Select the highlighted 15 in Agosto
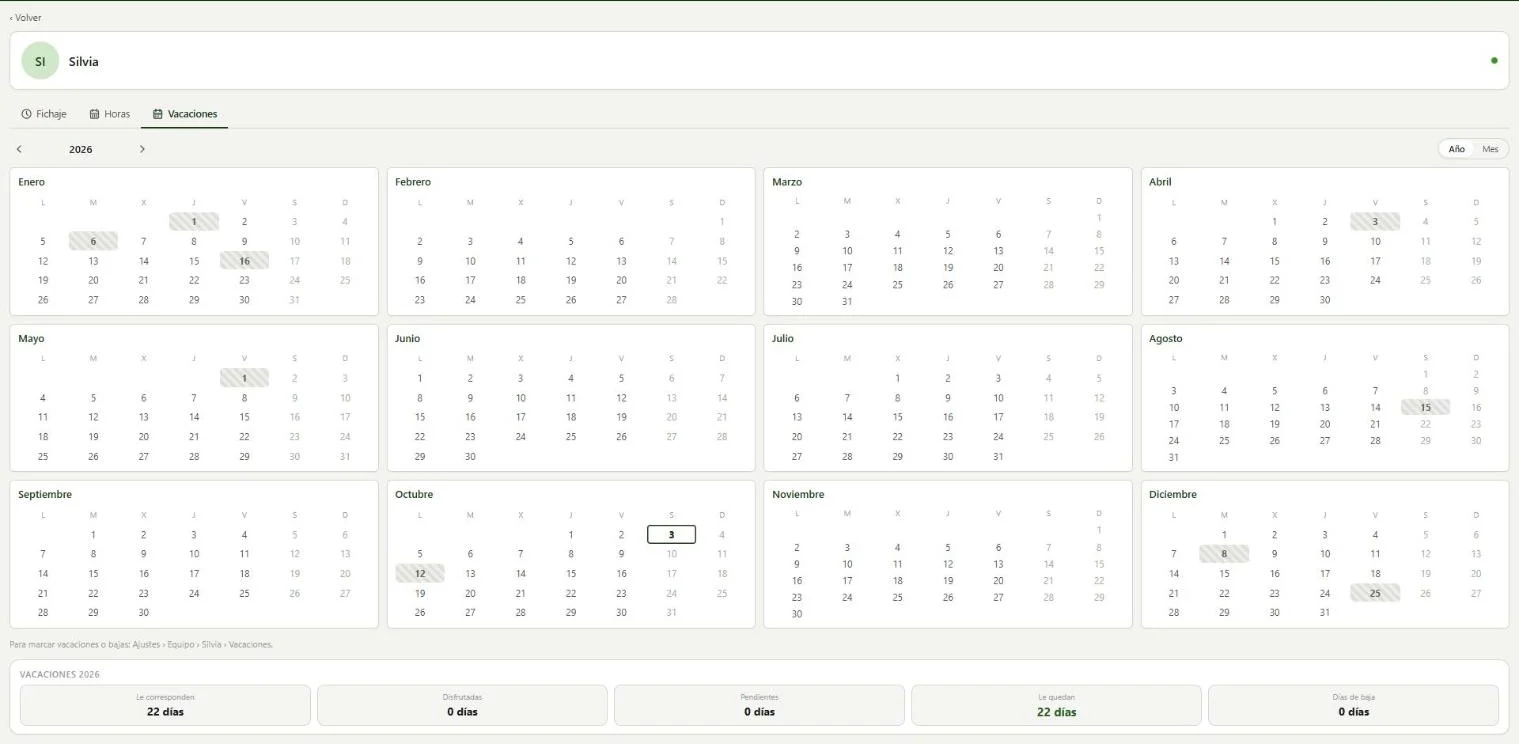 point(1425,407)
